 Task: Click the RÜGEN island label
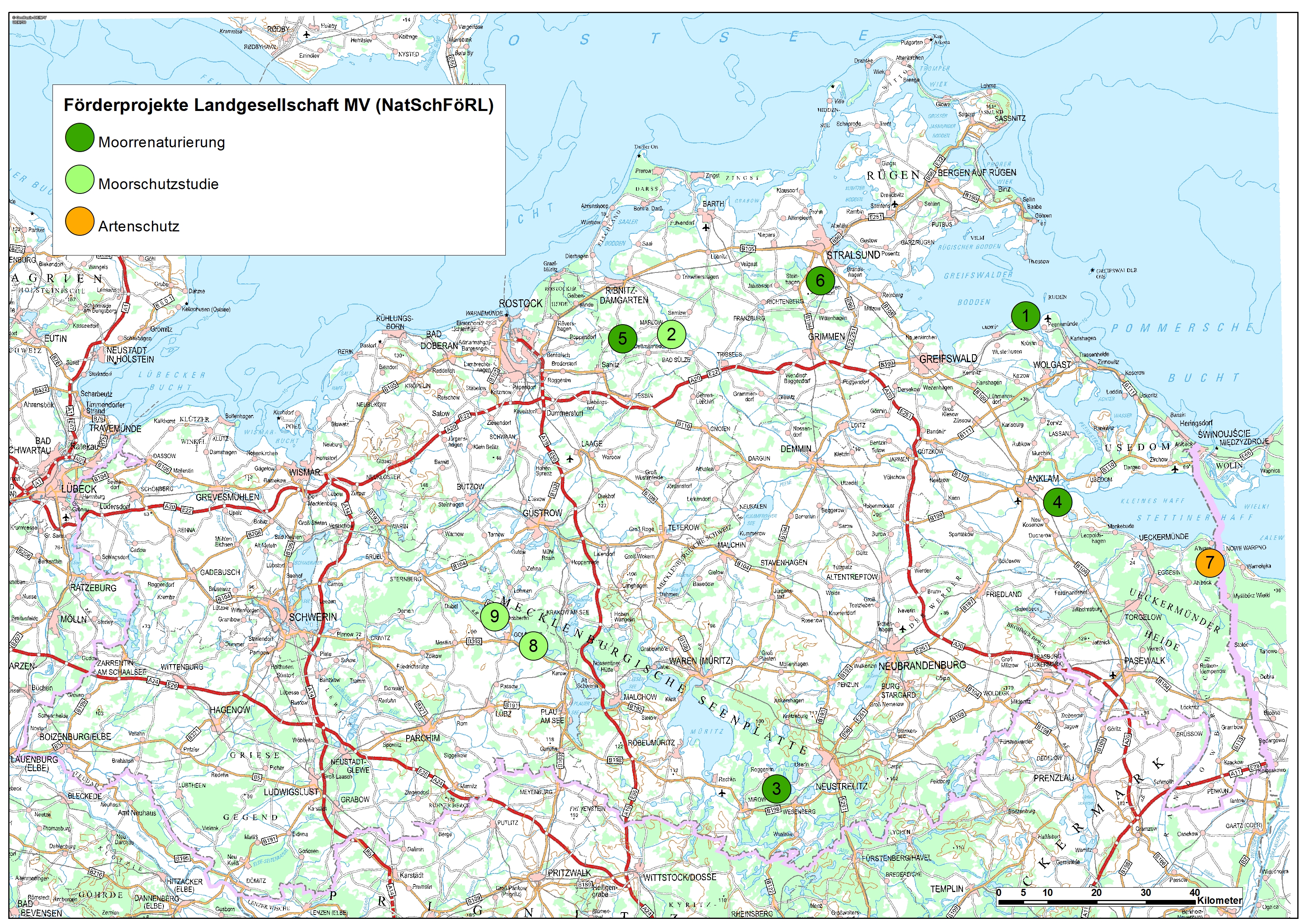(893, 175)
